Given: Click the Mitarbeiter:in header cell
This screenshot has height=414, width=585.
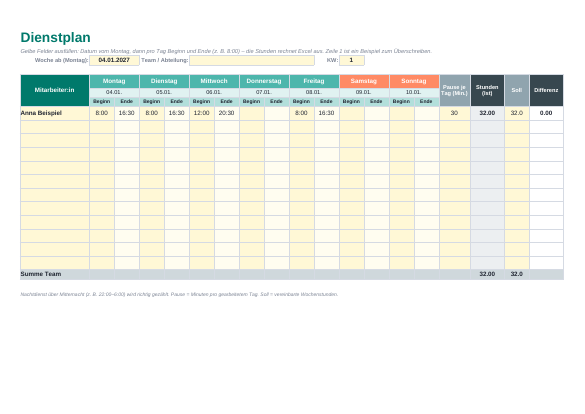Looking at the screenshot, I should click(x=55, y=90).
